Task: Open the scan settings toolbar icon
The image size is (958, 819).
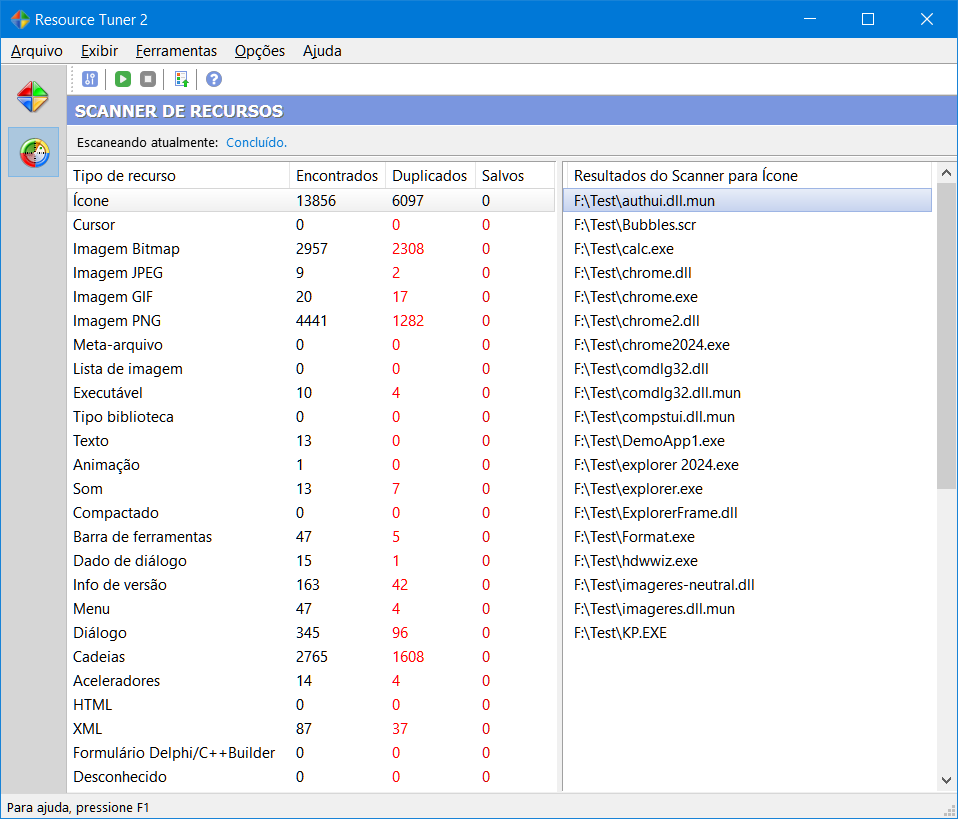Action: click(90, 79)
